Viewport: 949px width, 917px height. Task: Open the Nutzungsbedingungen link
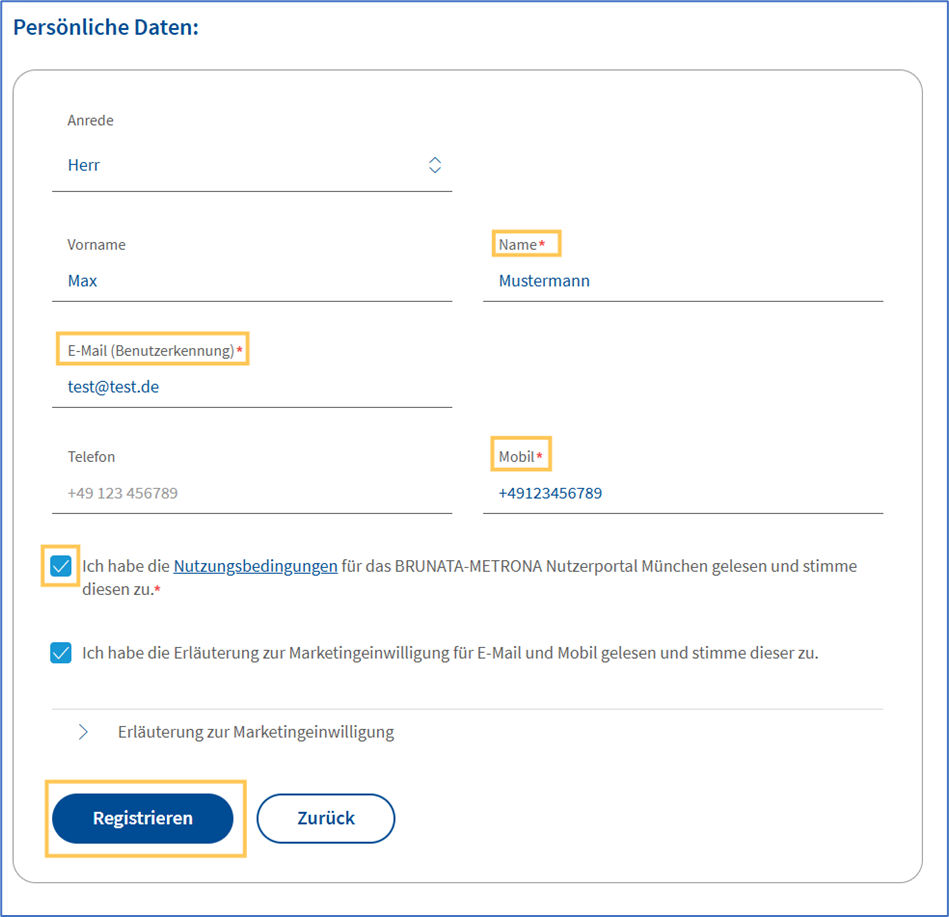255,566
